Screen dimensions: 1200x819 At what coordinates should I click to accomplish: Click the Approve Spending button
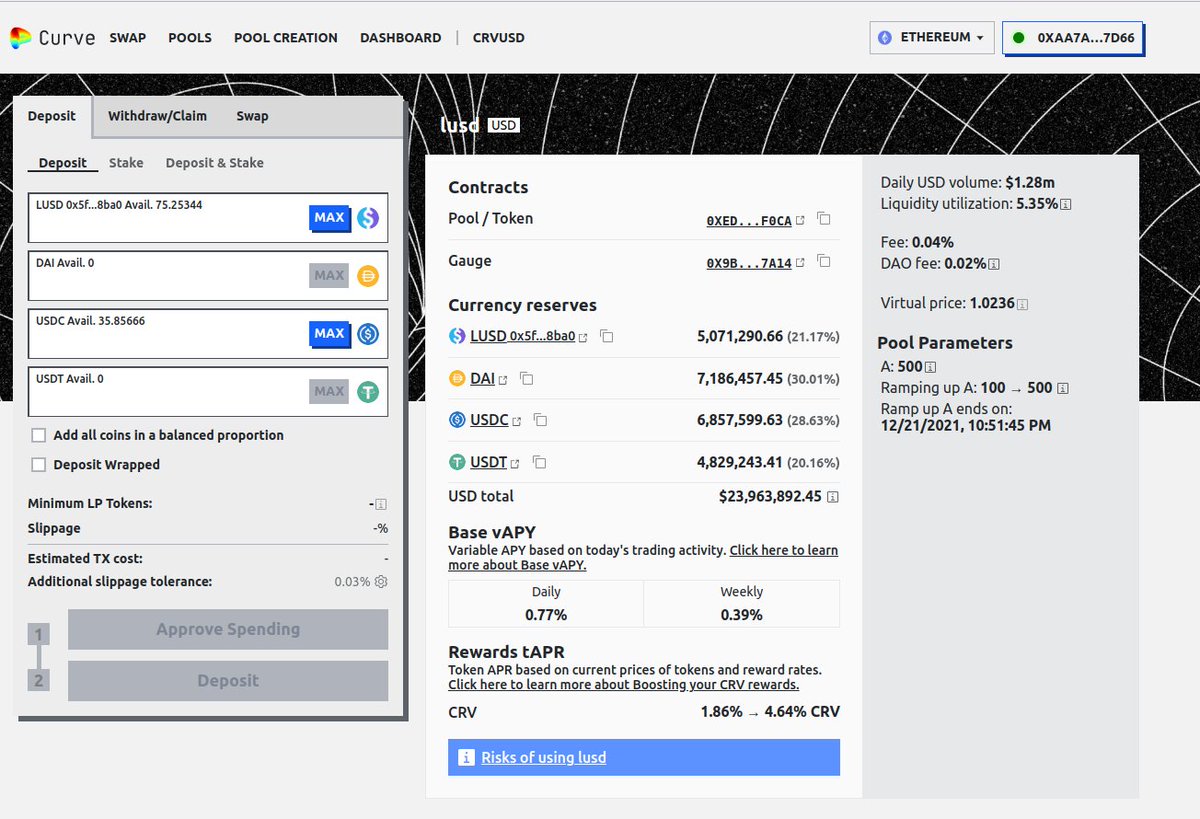point(228,629)
